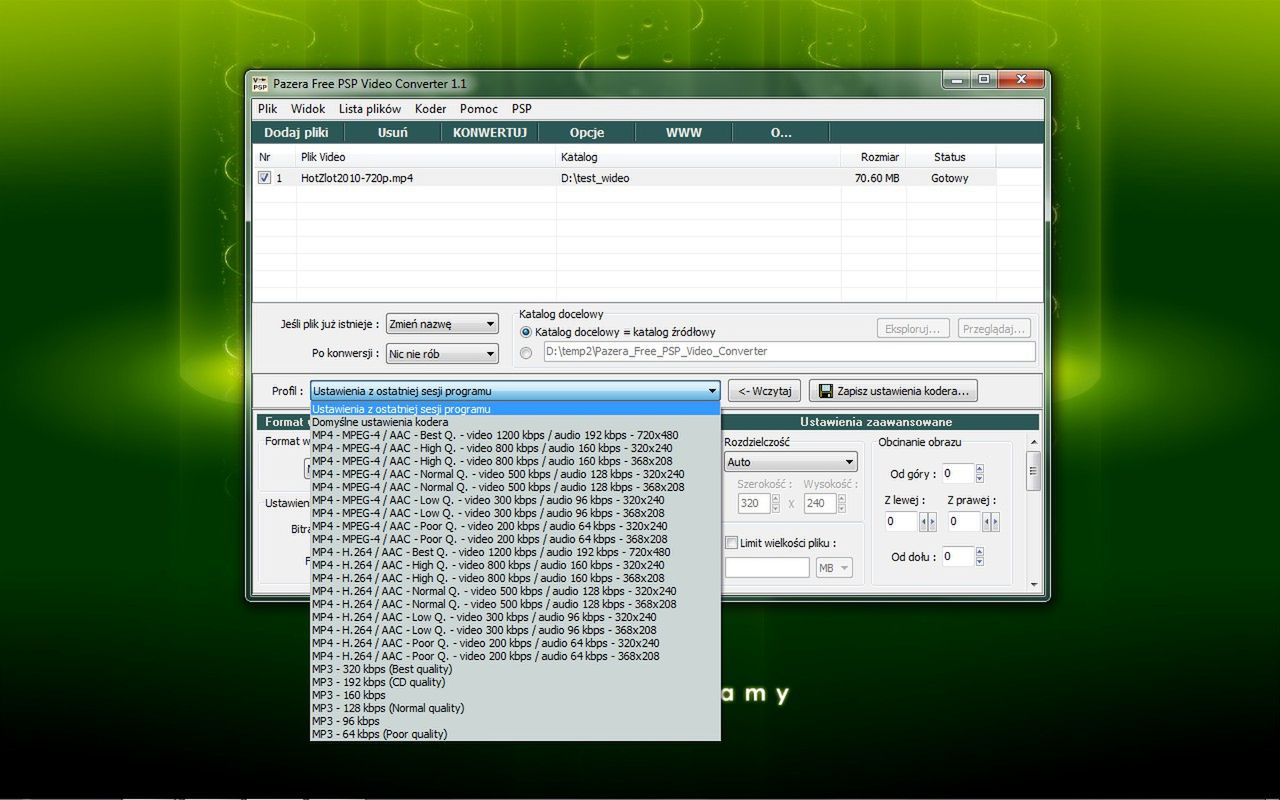Click the Z prawej crop value field
Screen dimensions: 1280x800
coord(965,521)
